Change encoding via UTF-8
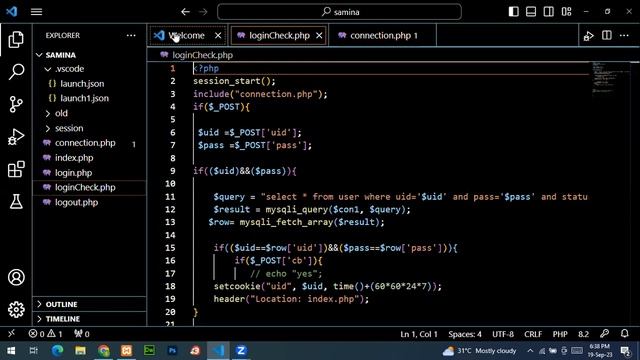The image size is (640, 360). coord(503,334)
